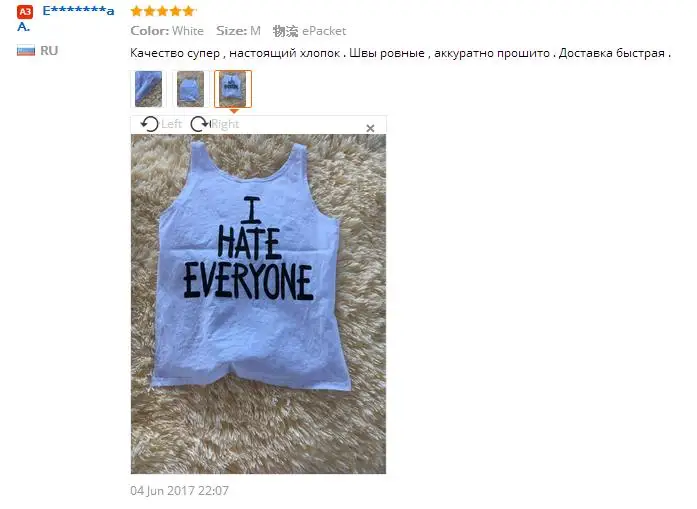
Task: Click the 'Color: White' attribute text
Action: click(167, 31)
